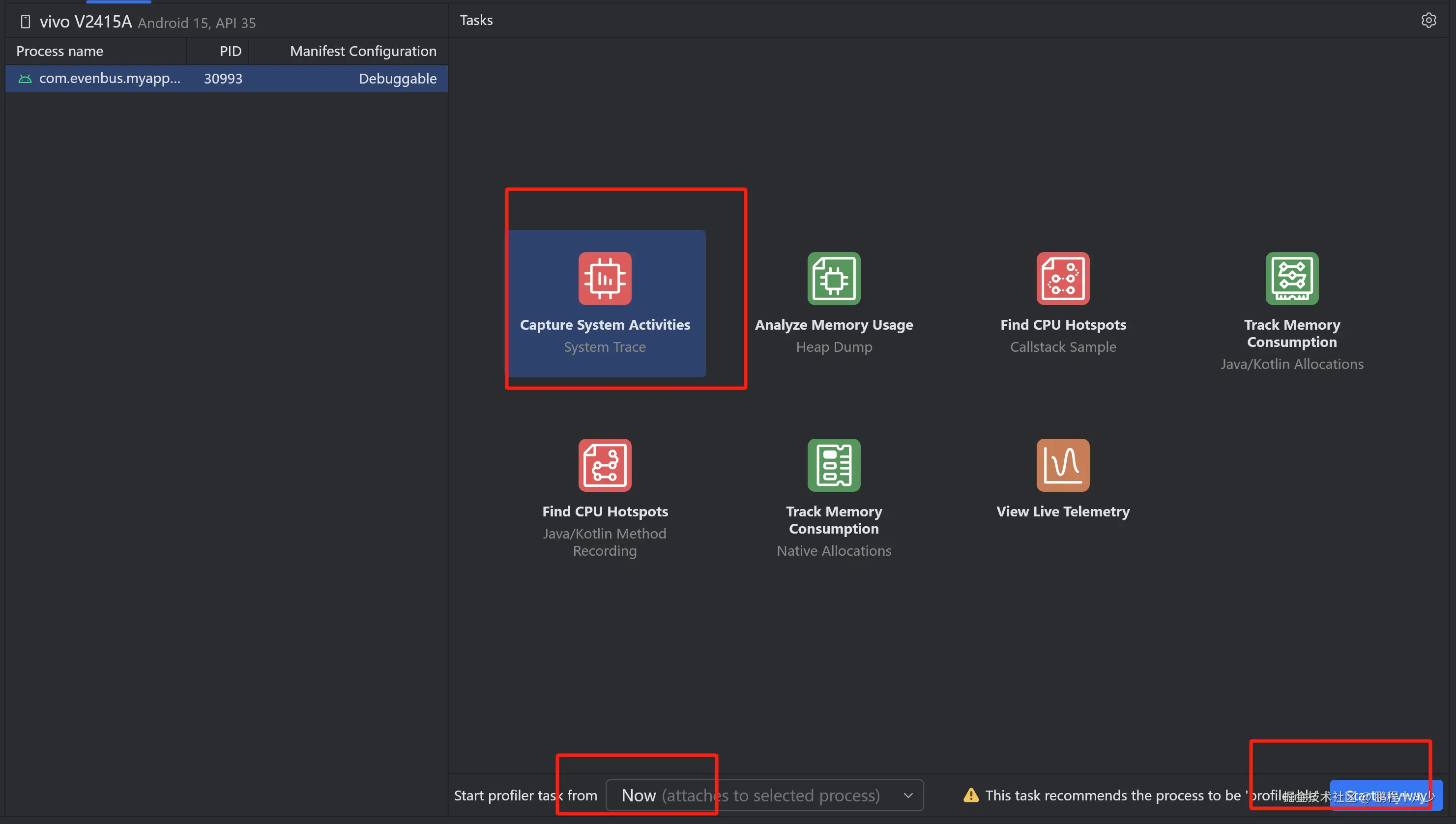Open the View Live Telemetry task icon
Viewport: 1456px width, 824px height.
pos(1063,465)
